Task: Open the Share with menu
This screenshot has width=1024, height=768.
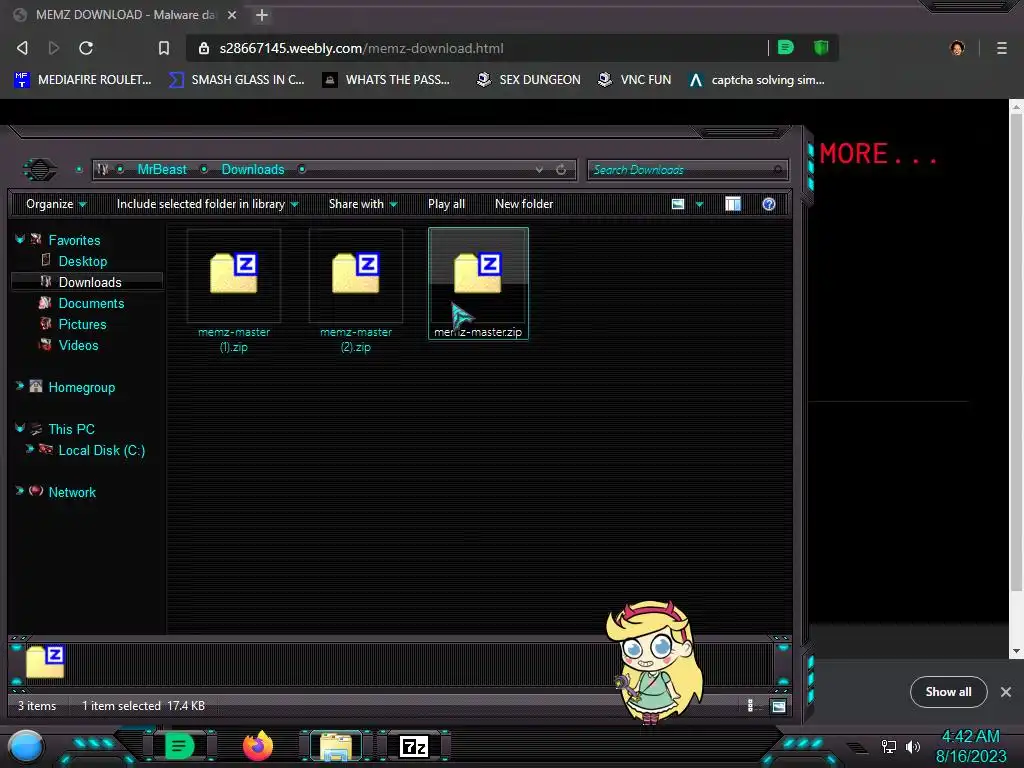Action: tap(362, 204)
